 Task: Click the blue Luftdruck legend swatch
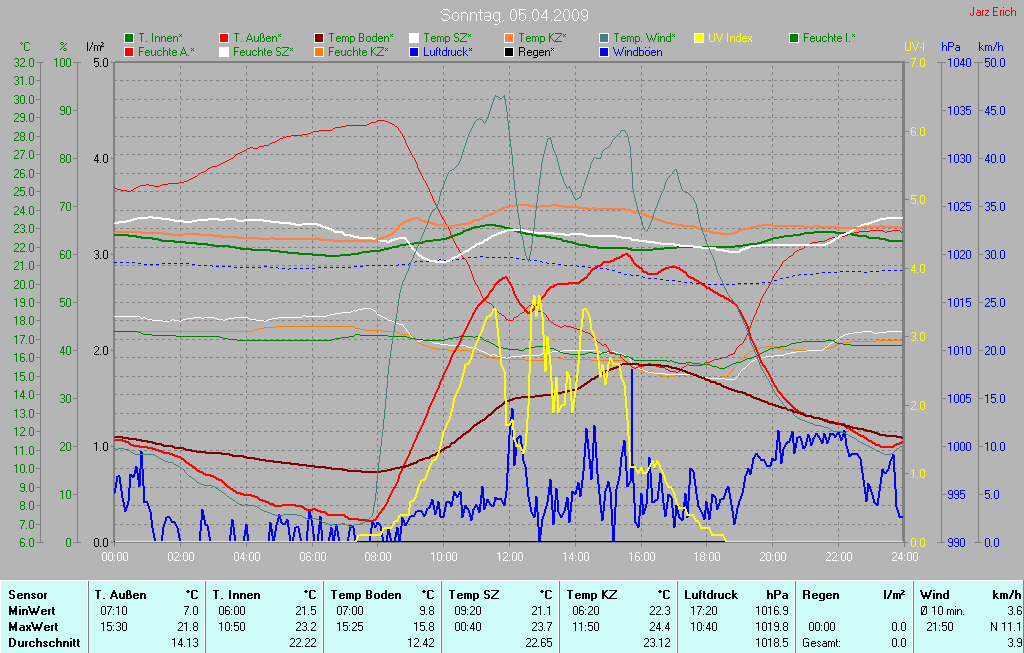pyautogui.click(x=414, y=52)
